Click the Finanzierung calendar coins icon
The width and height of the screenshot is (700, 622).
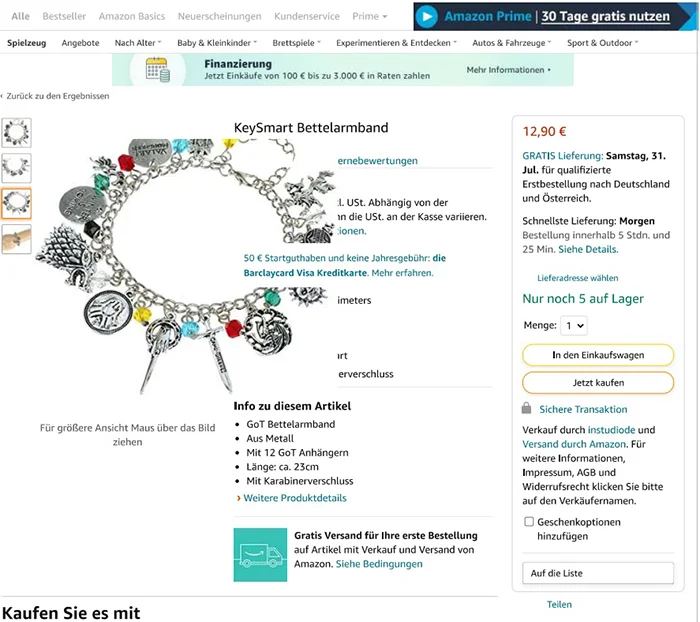[x=158, y=70]
